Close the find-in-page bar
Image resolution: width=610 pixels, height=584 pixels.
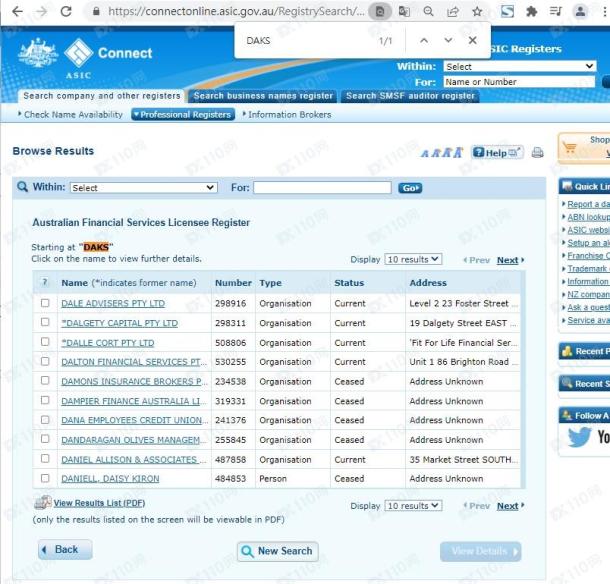pyautogui.click(x=472, y=41)
